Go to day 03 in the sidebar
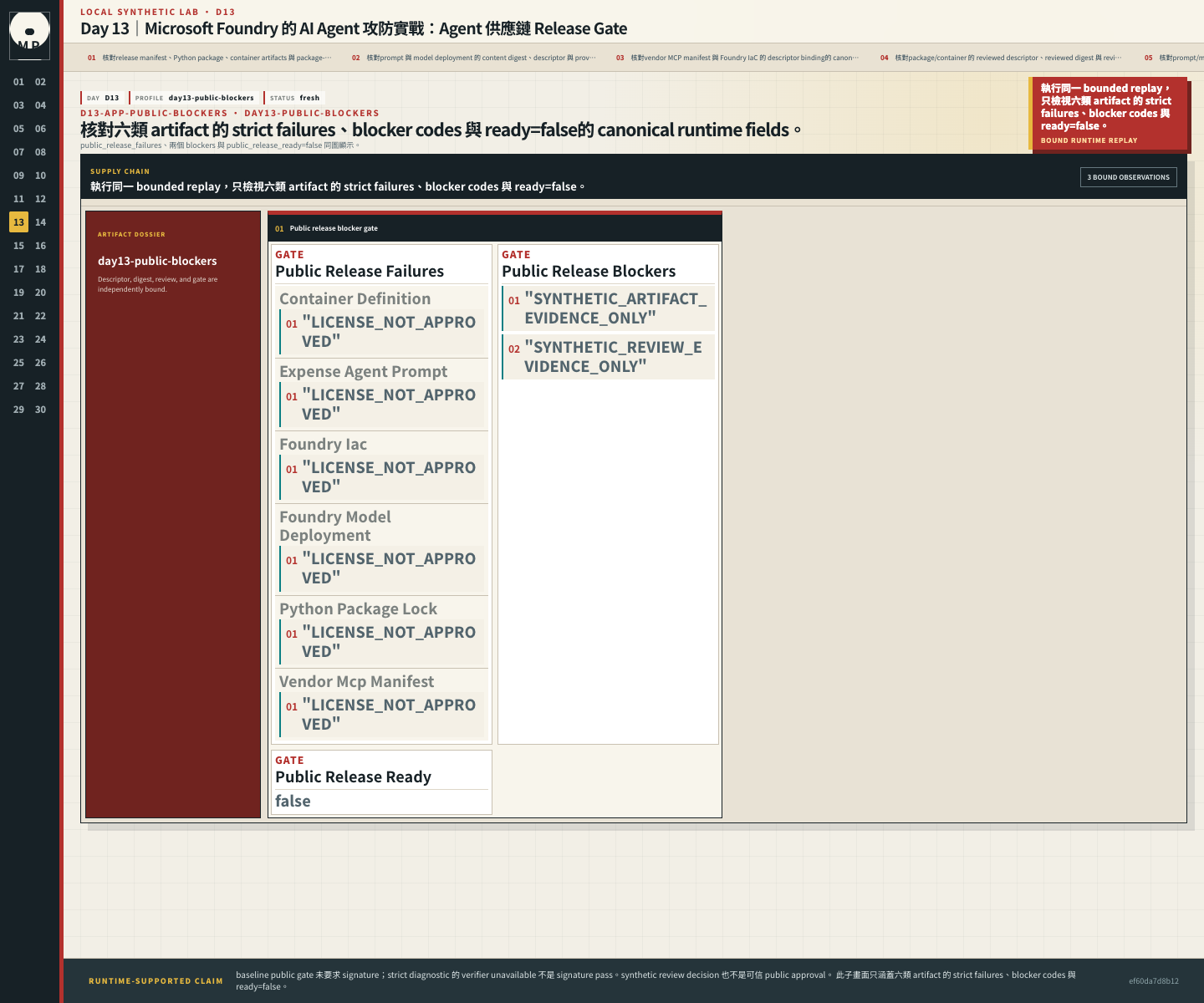The height and width of the screenshot is (1003, 1204). click(18, 105)
